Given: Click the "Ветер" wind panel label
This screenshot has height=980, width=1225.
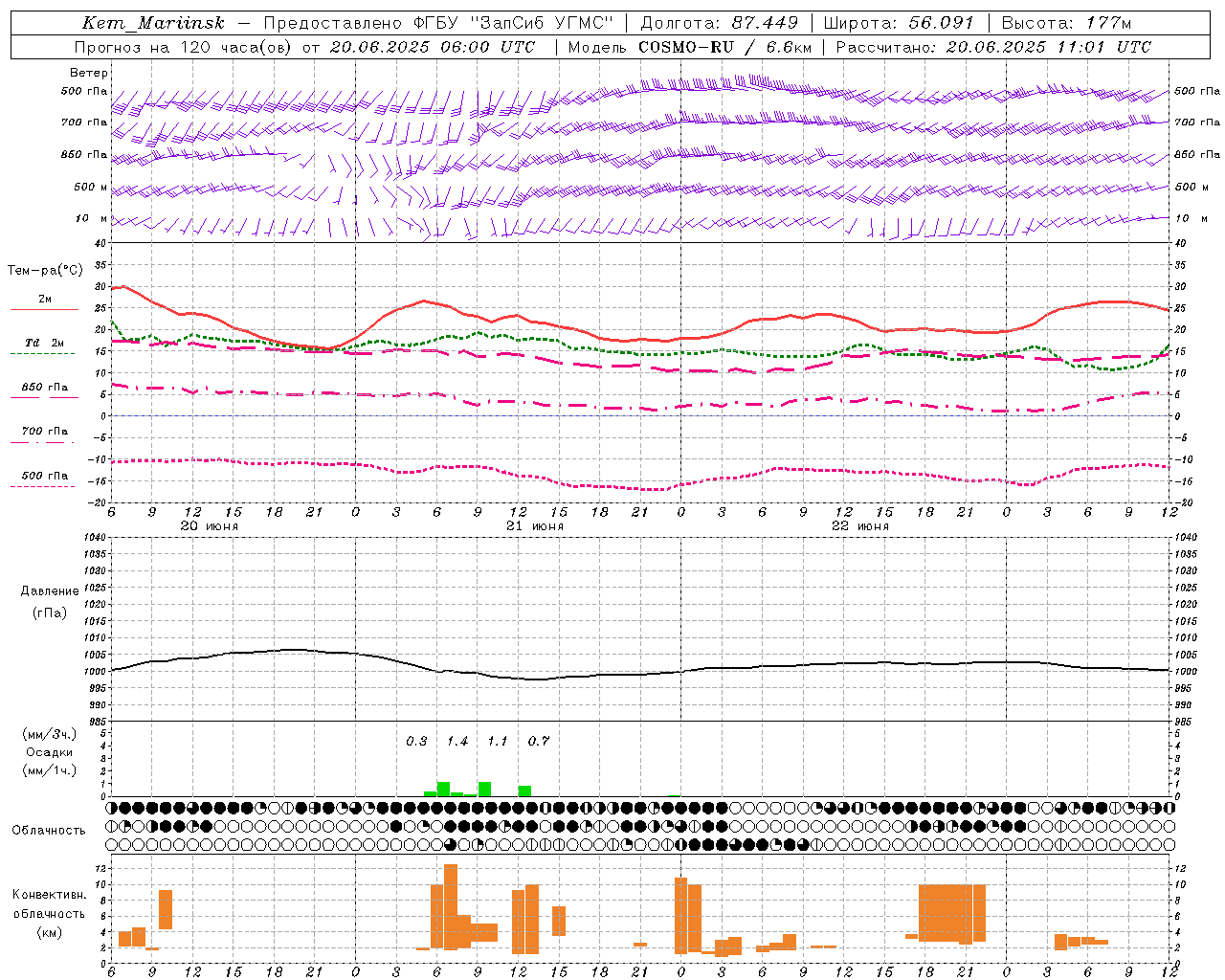Looking at the screenshot, I should click(89, 73).
